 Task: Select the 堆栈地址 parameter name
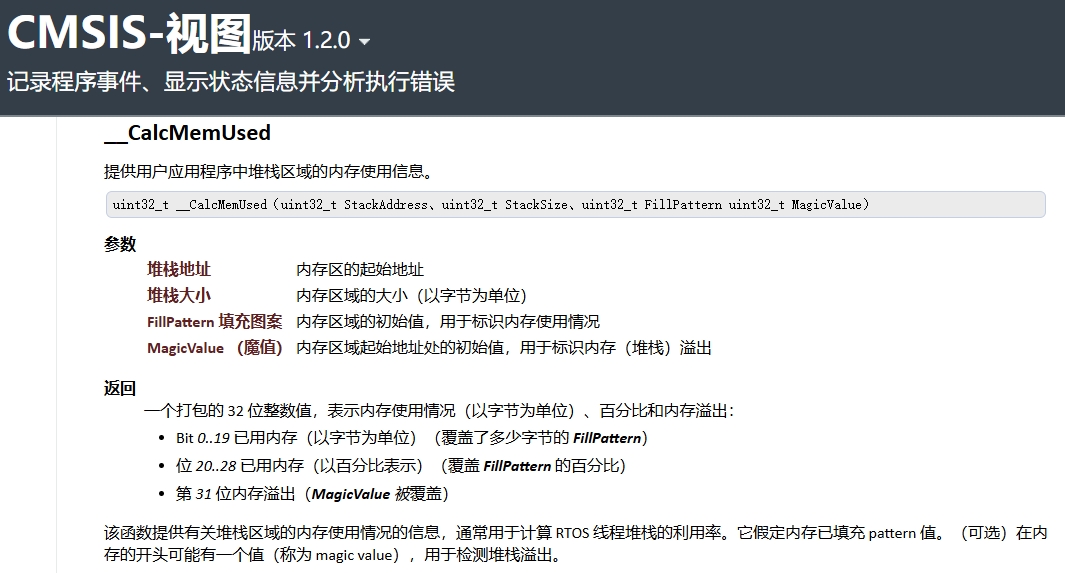pos(179,270)
